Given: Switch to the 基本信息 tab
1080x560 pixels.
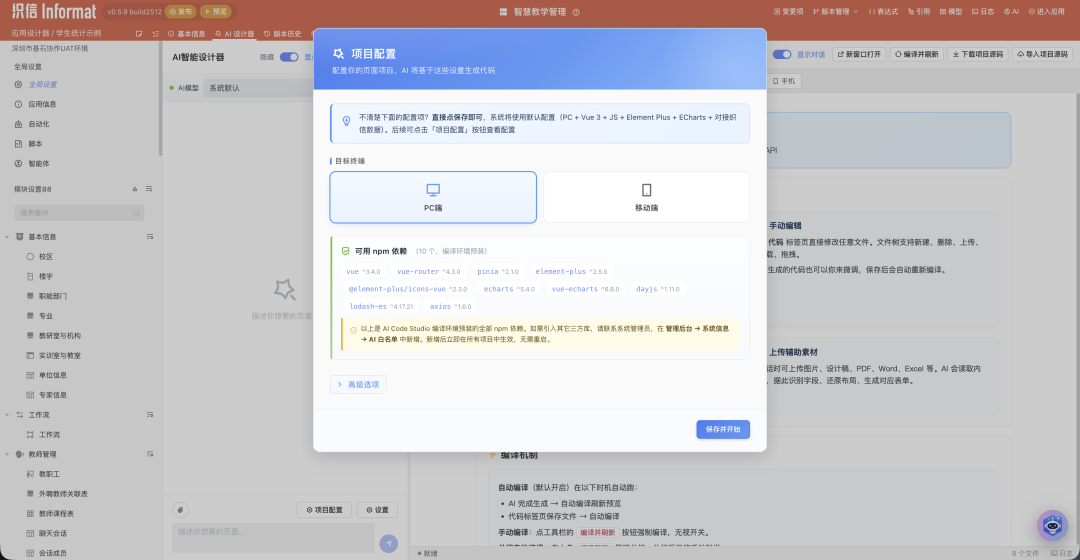Looking at the screenshot, I should (x=187, y=34).
